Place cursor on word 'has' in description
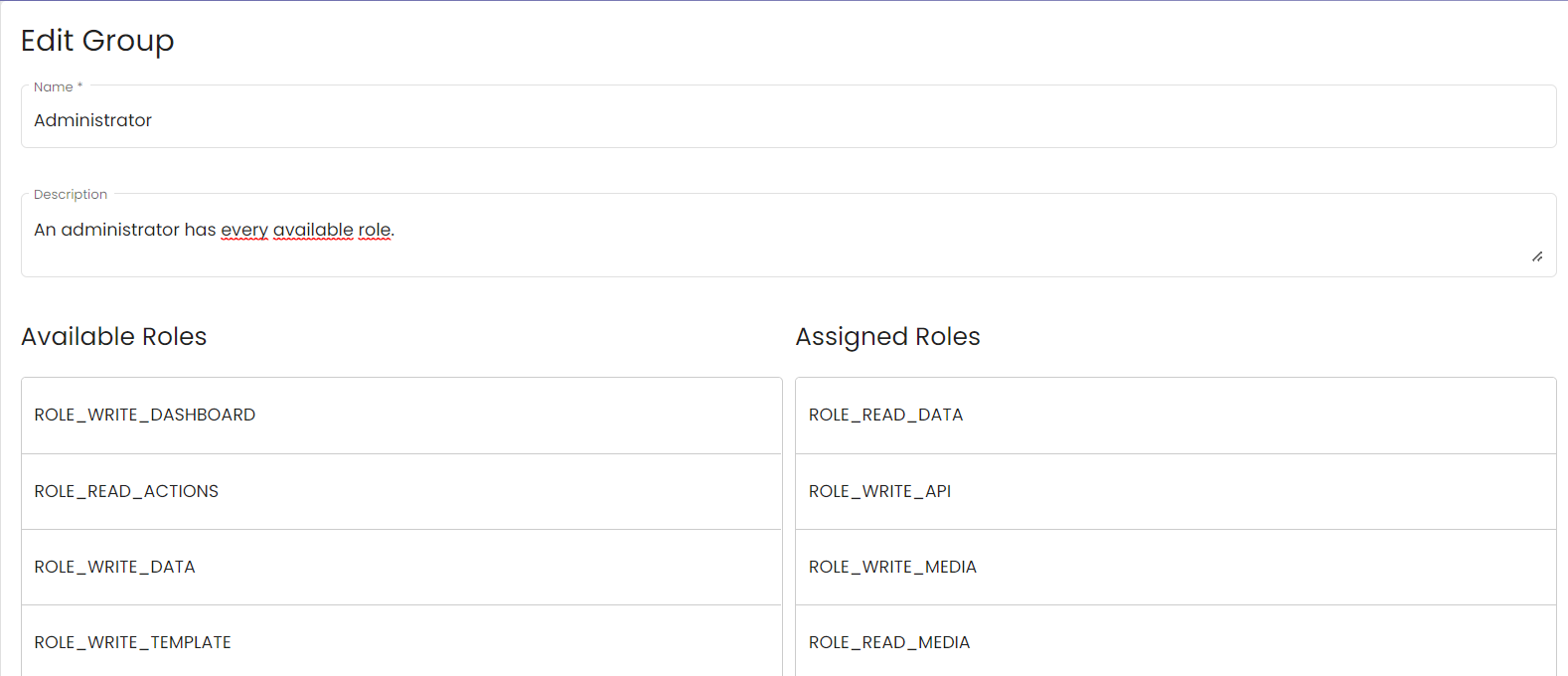 click(200, 230)
